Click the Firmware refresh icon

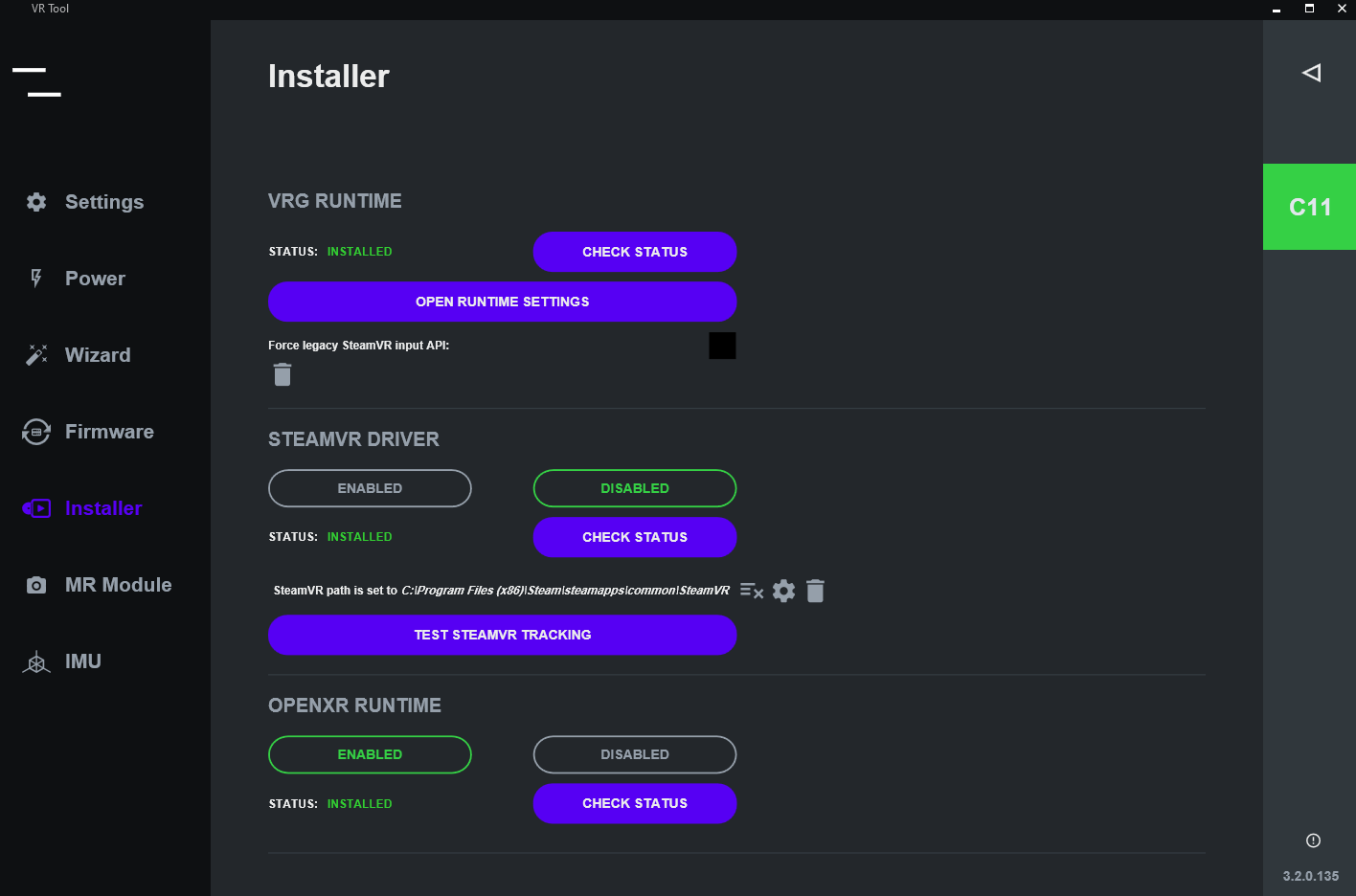(36, 432)
